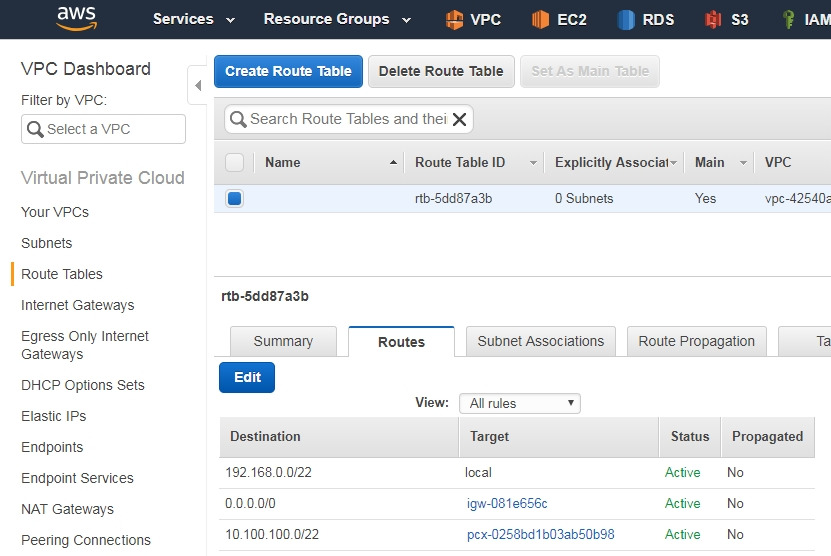
Task: Open the VPC shortcut icon in the top bar
Action: pos(454,20)
